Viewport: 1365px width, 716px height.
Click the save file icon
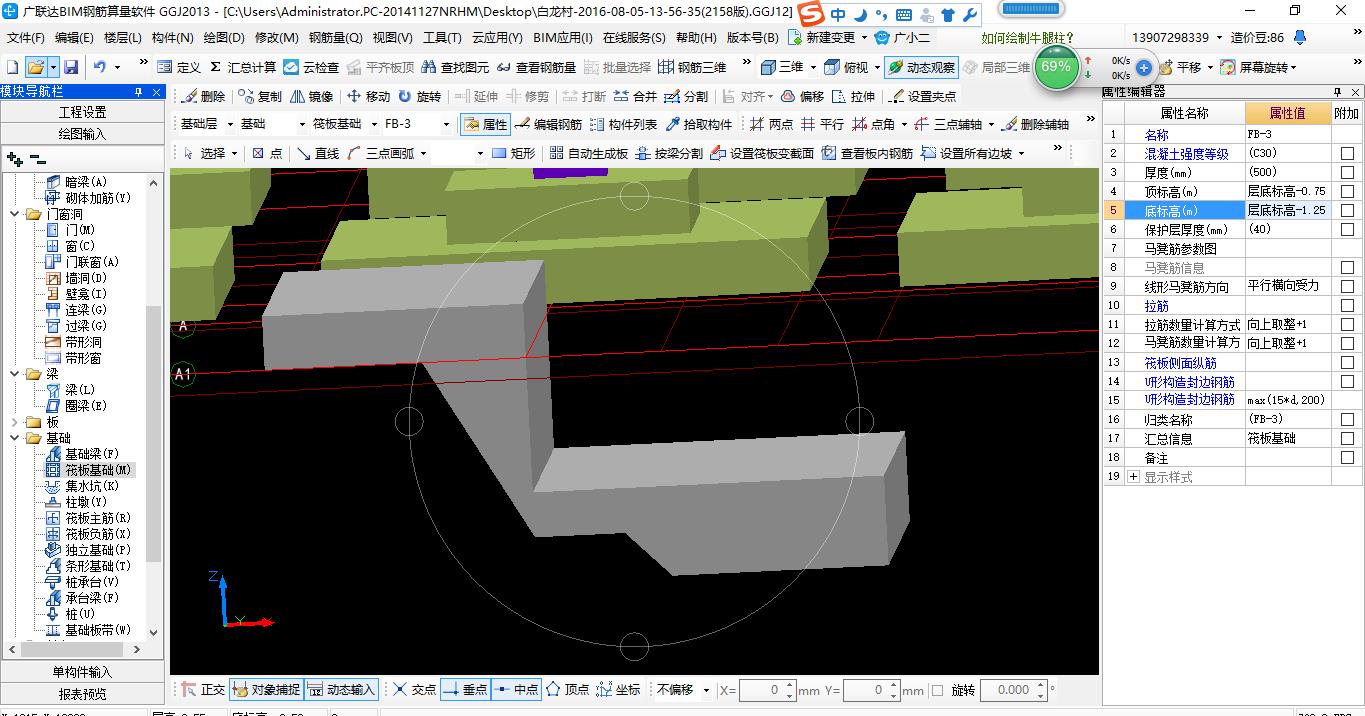[x=71, y=67]
